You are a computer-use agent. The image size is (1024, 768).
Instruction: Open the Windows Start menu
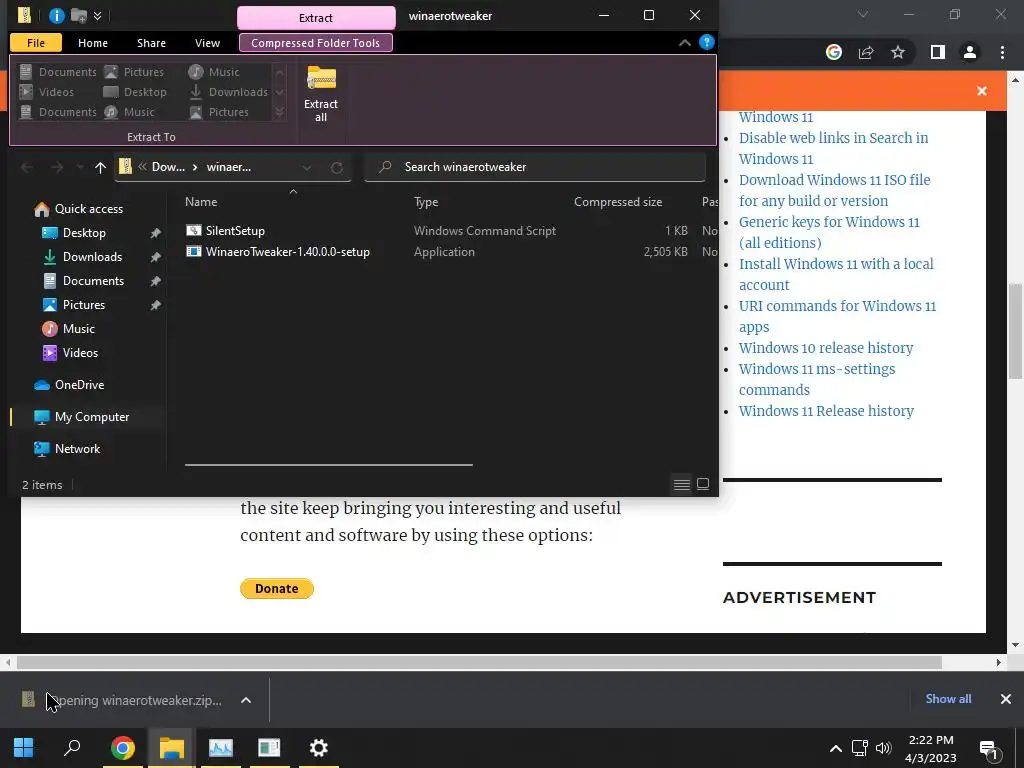click(24, 747)
